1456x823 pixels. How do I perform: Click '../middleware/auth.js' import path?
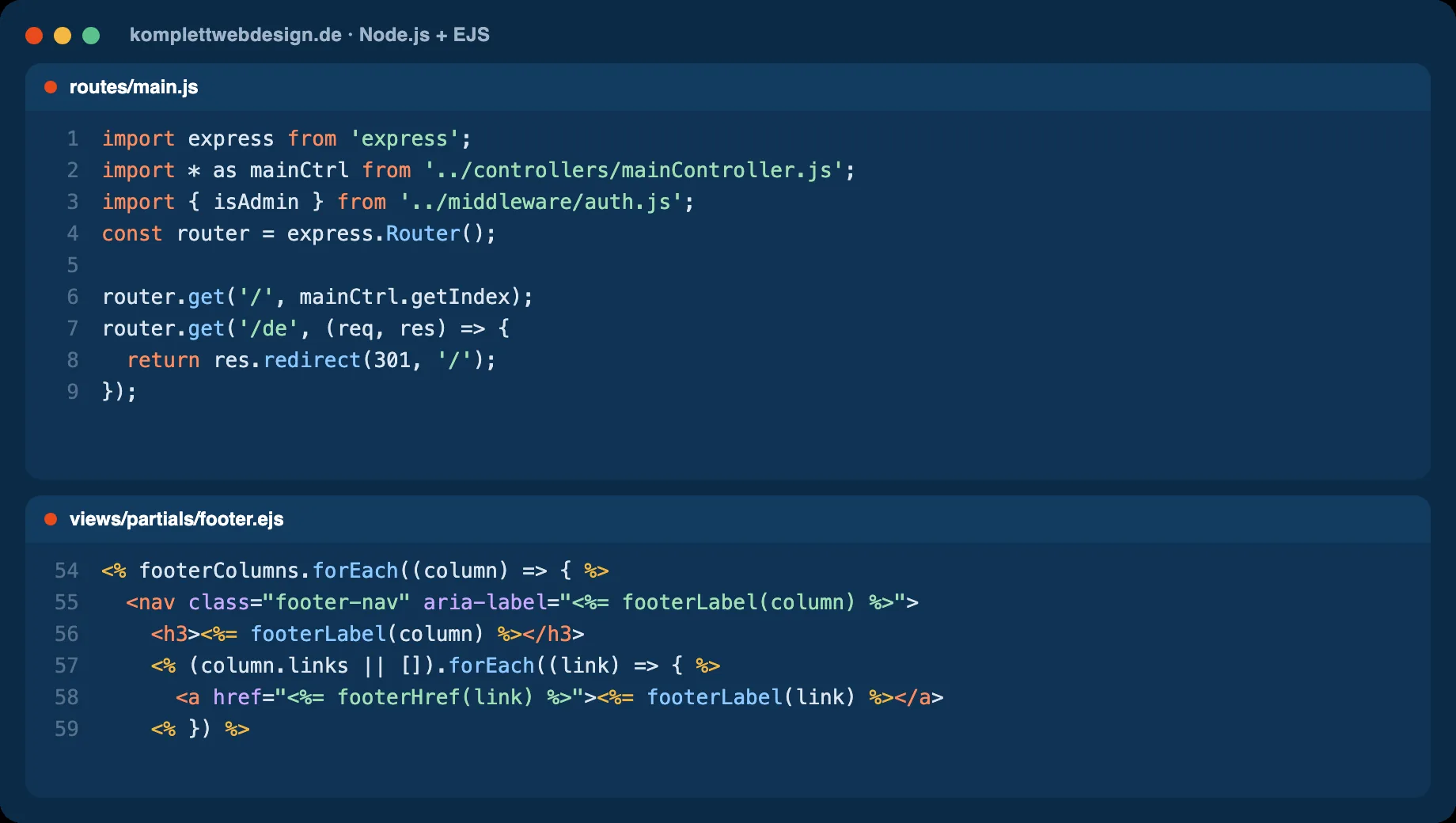540,202
